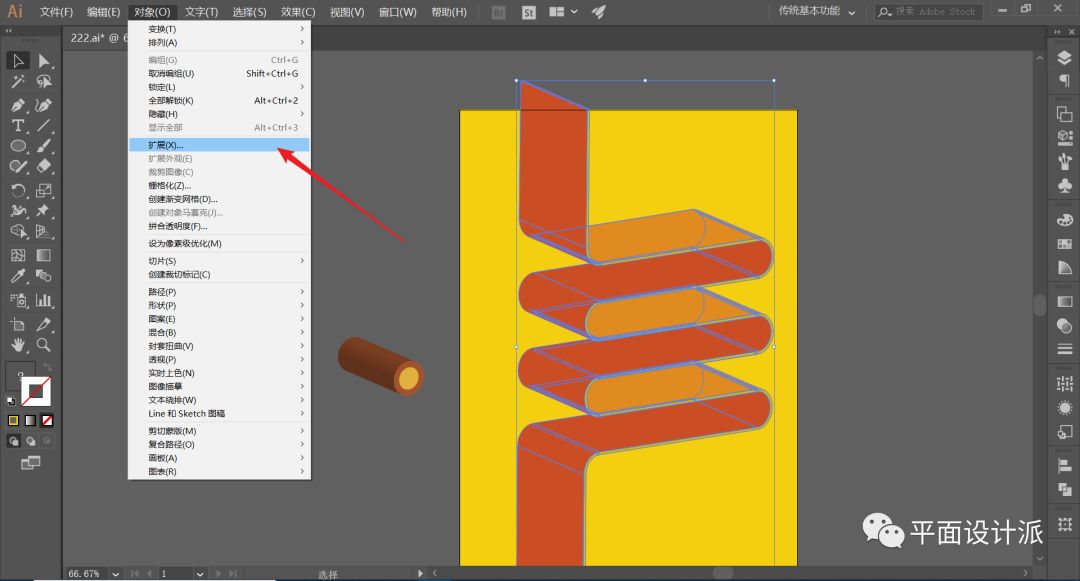Image resolution: width=1080 pixels, height=581 pixels.
Task: Open the 效果(C) menu
Action: 297,12
